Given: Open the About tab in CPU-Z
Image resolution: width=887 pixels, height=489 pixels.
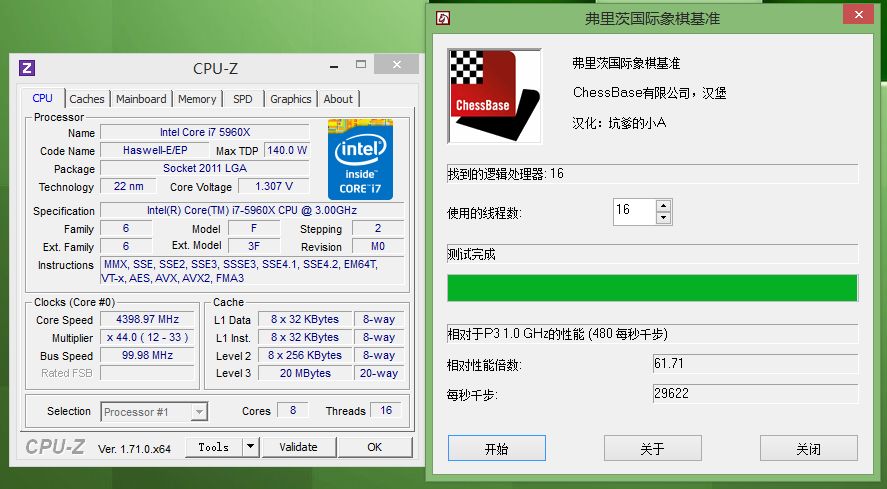Looking at the screenshot, I should coord(338,99).
